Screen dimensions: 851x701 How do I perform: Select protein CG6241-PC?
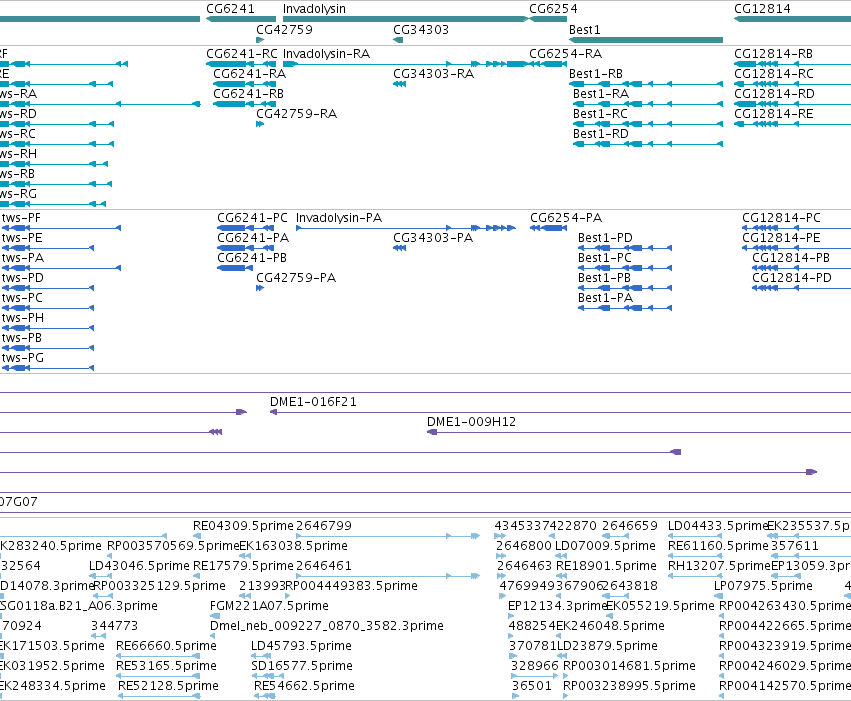(252, 218)
